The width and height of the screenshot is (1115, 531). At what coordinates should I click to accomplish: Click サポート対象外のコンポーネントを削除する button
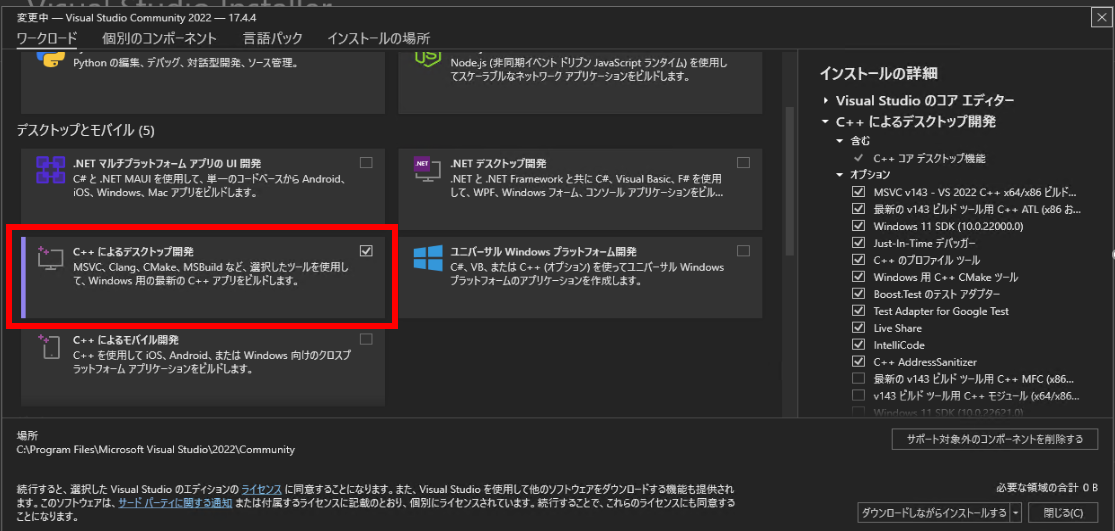tap(995, 439)
